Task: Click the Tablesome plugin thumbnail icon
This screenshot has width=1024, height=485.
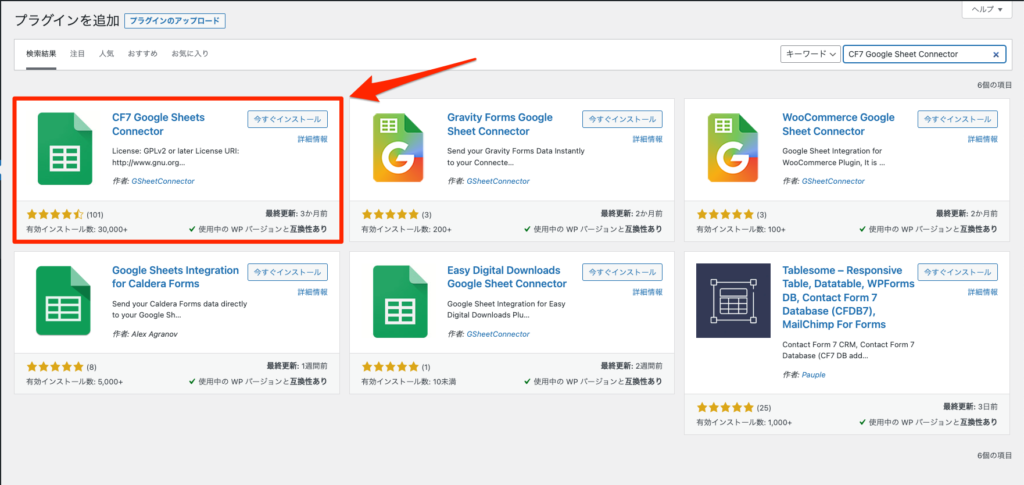Action: coord(733,300)
